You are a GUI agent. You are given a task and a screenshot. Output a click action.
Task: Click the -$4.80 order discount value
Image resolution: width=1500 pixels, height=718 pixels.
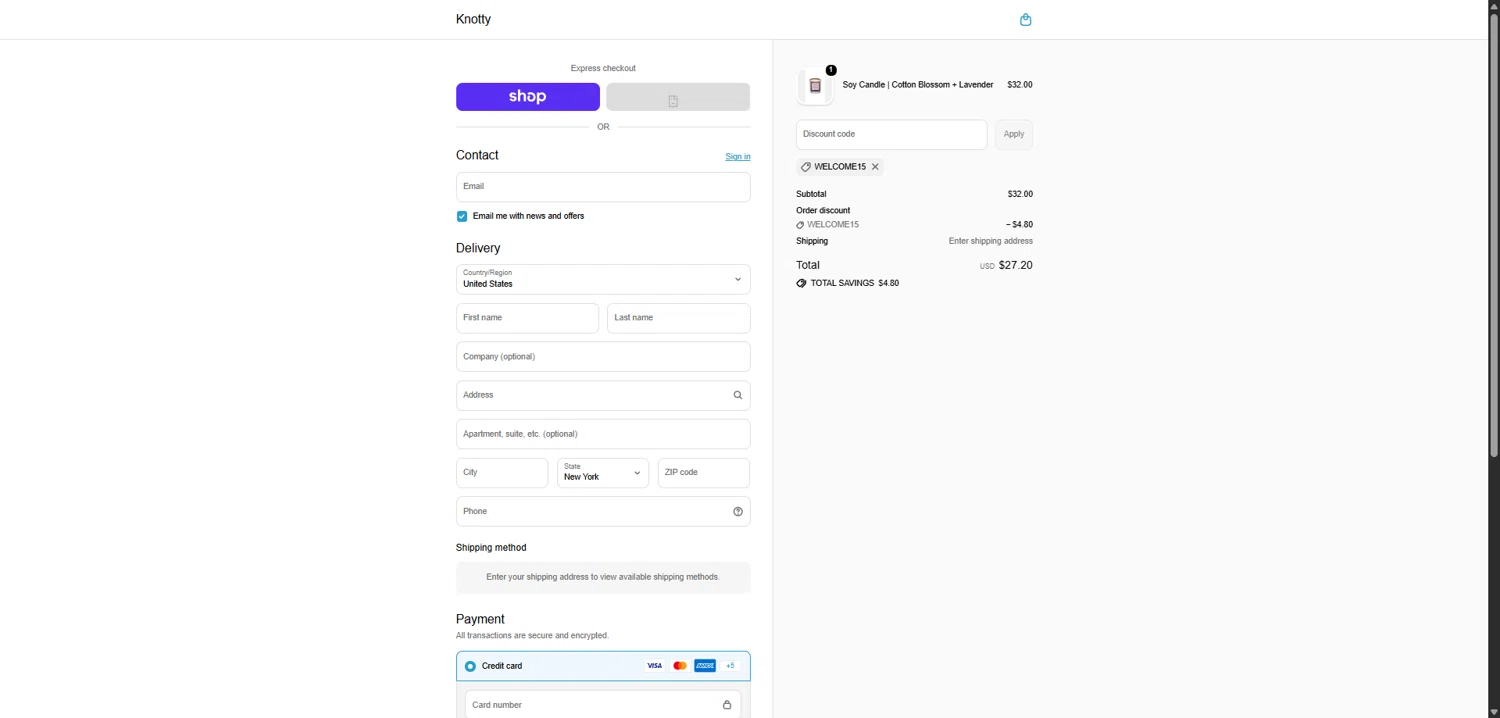[1019, 225]
